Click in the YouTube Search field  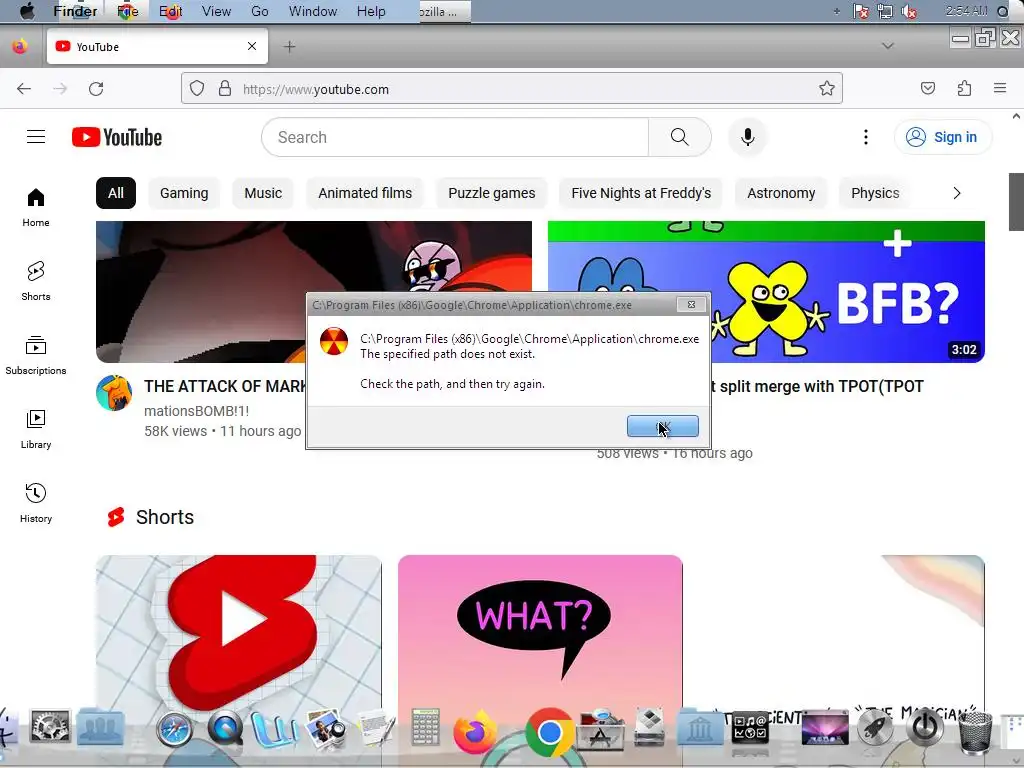455,137
